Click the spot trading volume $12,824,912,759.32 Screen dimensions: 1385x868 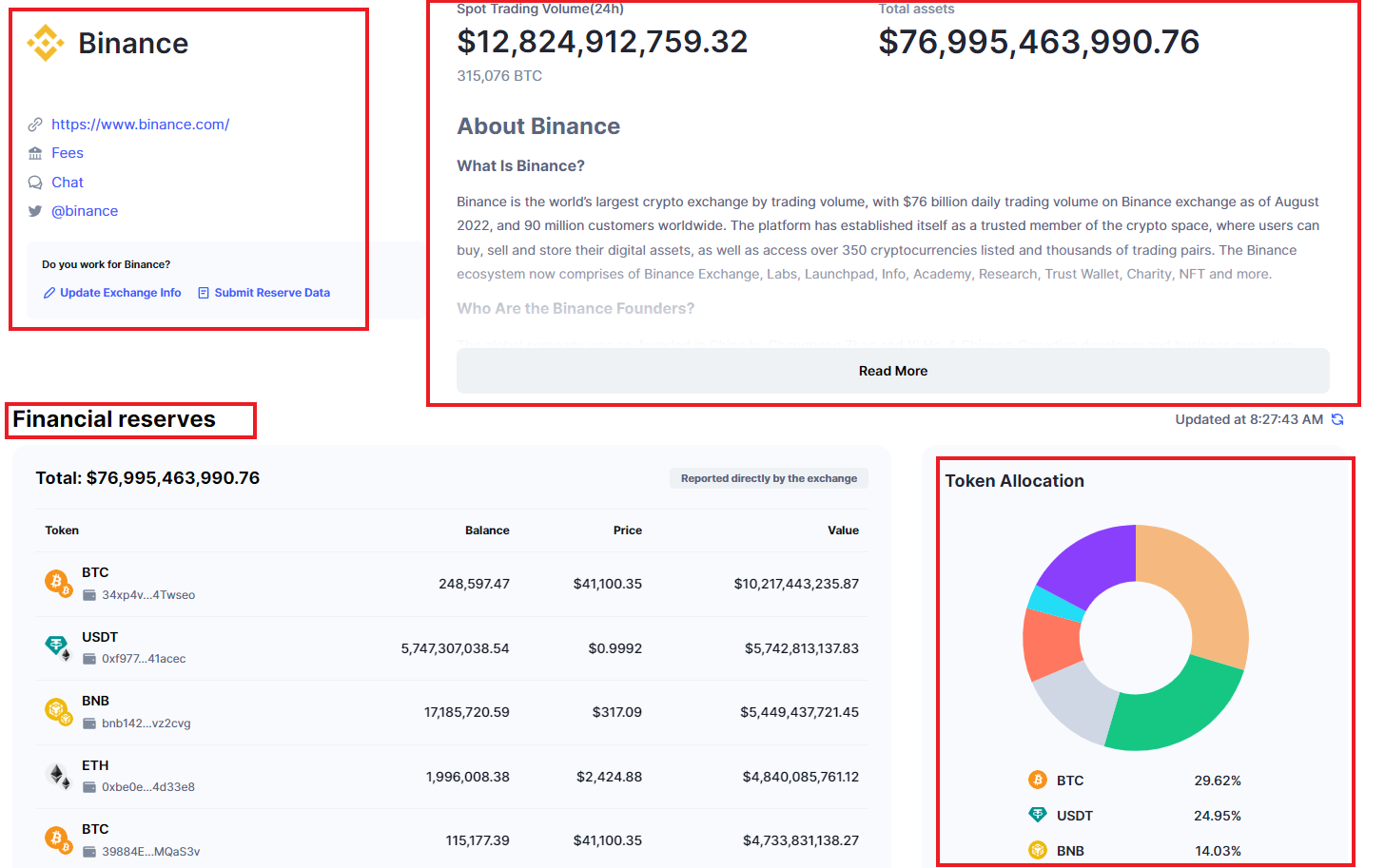602,42
